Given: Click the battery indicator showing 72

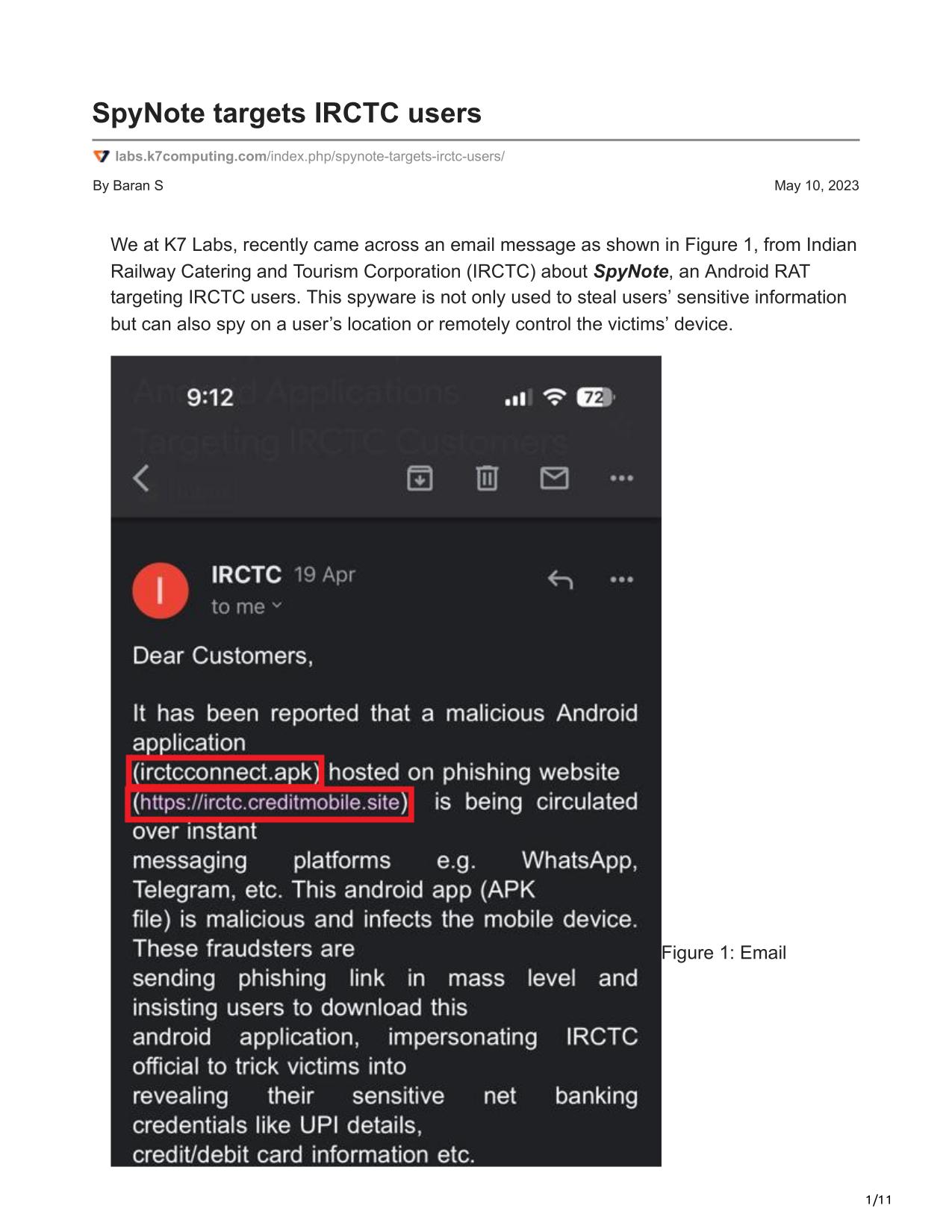Looking at the screenshot, I should [595, 397].
